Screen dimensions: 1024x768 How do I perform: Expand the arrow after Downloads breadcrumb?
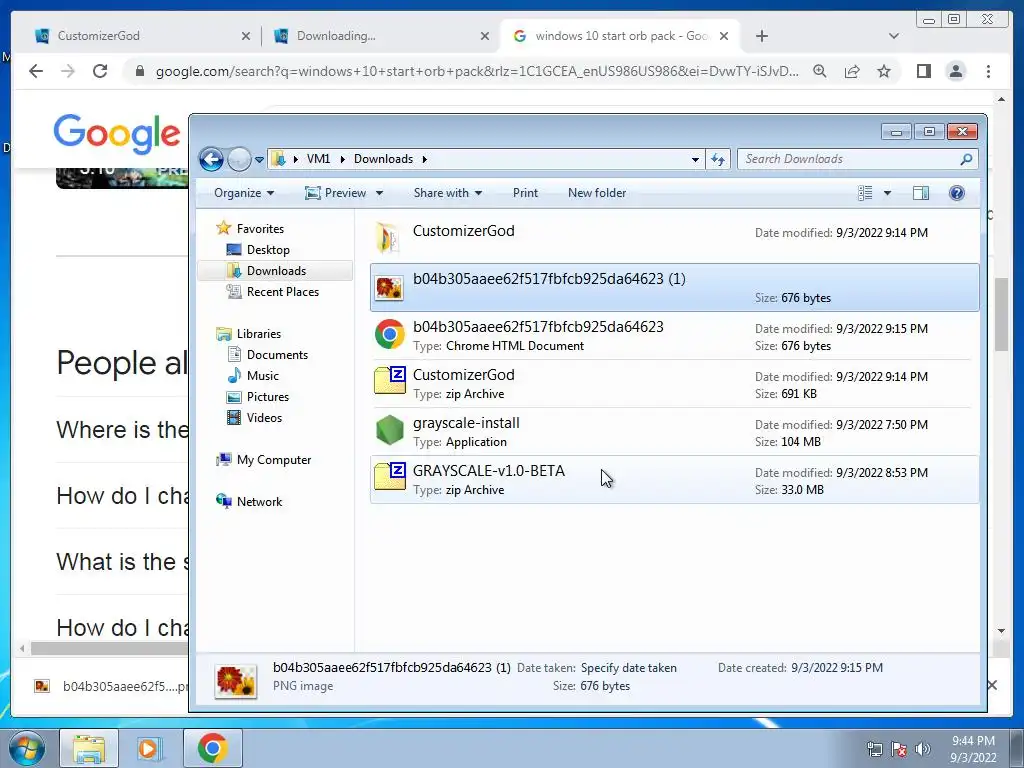(x=424, y=159)
